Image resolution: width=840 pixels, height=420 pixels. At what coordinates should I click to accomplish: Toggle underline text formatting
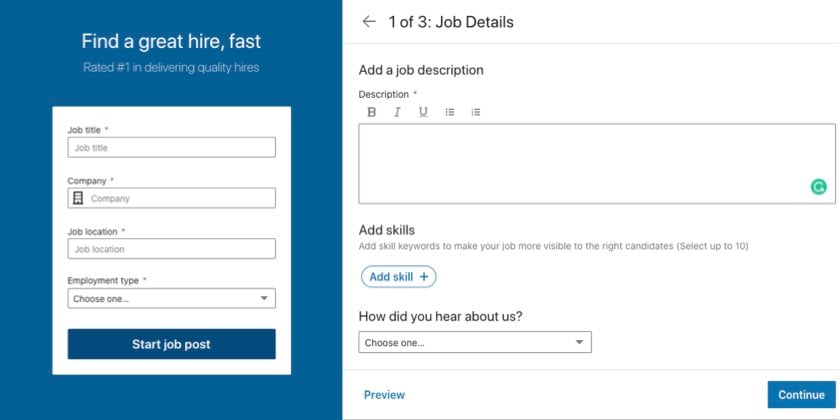pos(423,112)
